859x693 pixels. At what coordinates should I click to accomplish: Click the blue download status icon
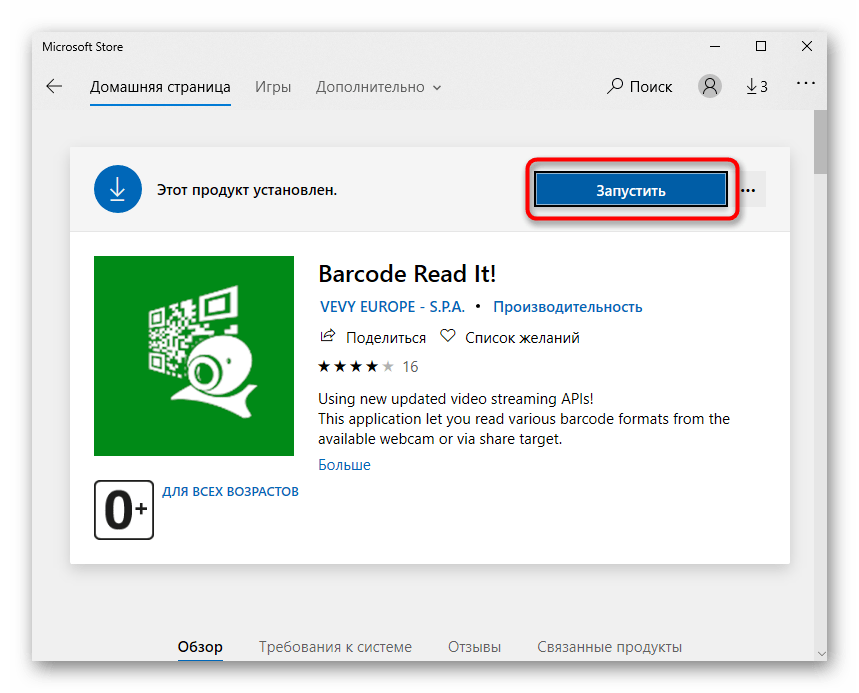pos(118,189)
